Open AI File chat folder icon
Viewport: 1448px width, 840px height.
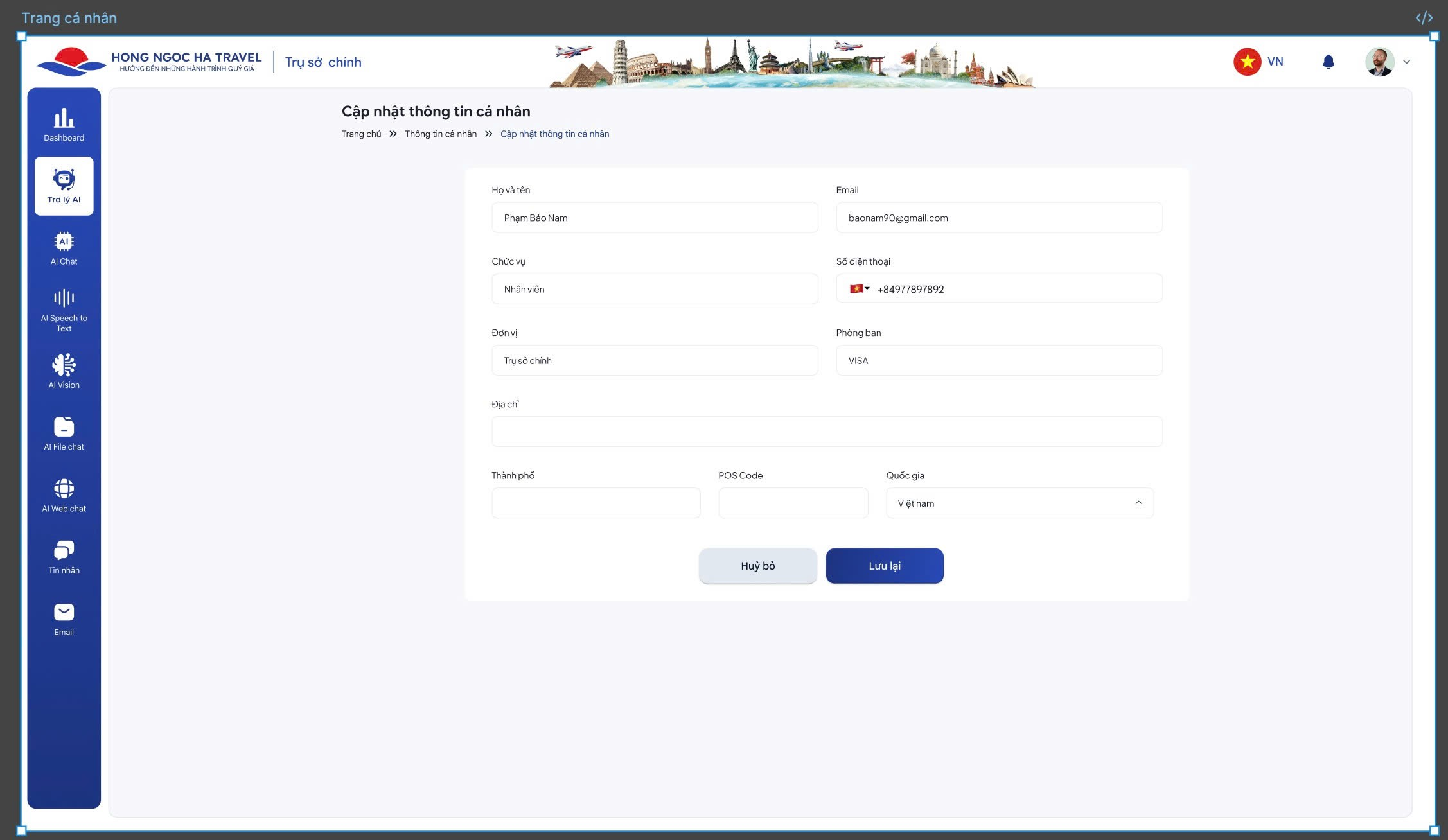point(64,427)
